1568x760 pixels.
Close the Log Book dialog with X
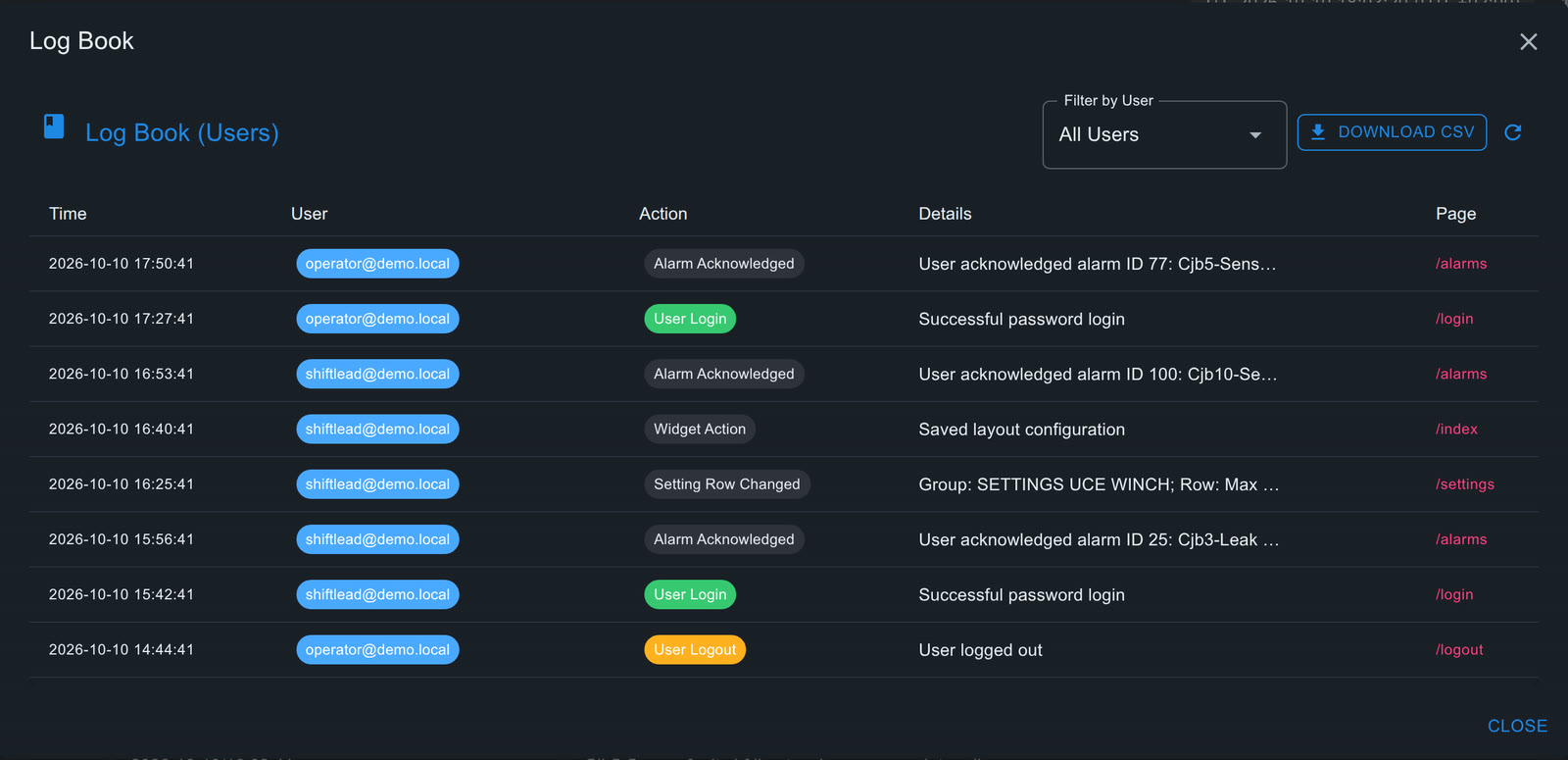point(1529,41)
